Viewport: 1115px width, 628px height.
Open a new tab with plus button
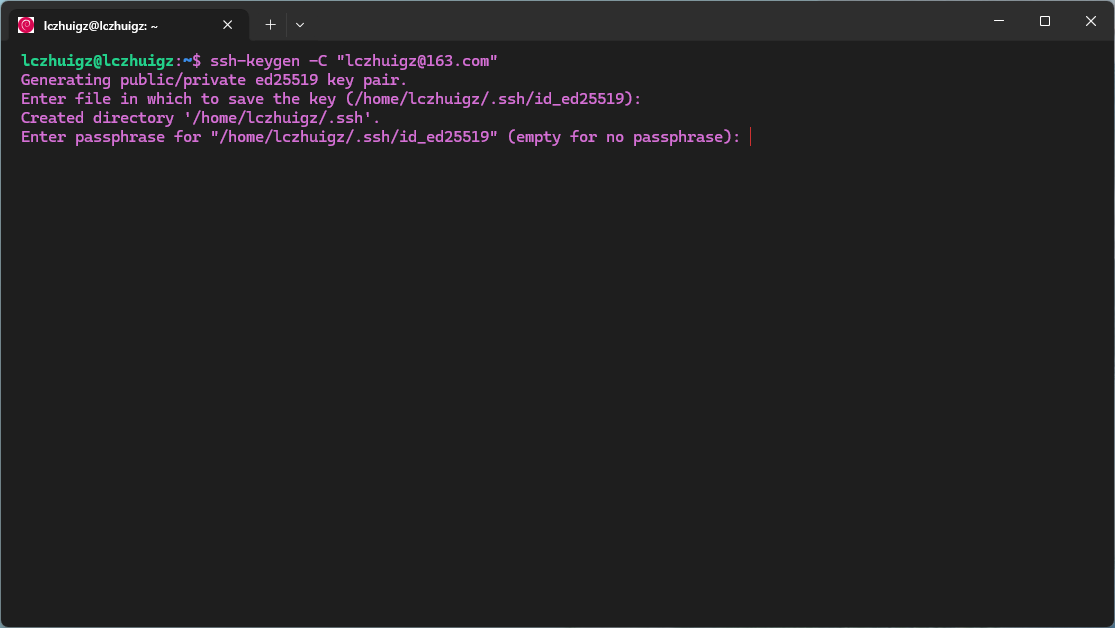pyautogui.click(x=270, y=25)
